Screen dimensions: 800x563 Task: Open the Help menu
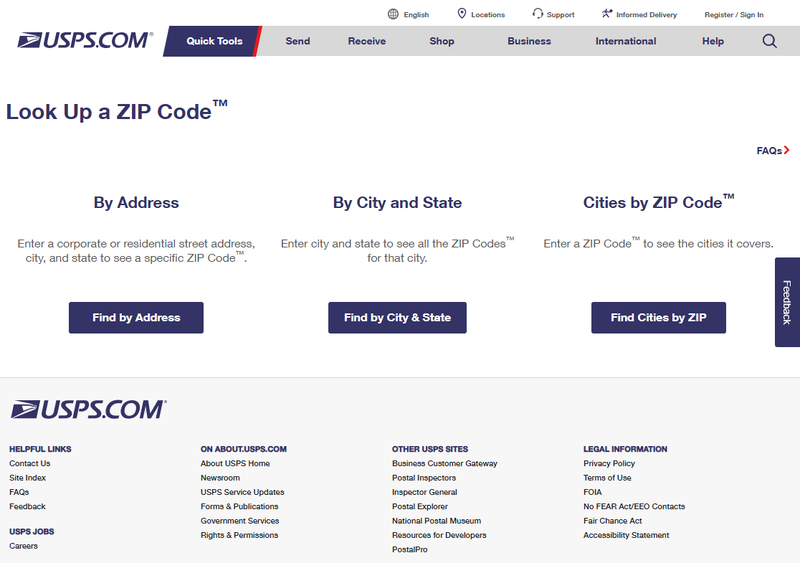(713, 41)
